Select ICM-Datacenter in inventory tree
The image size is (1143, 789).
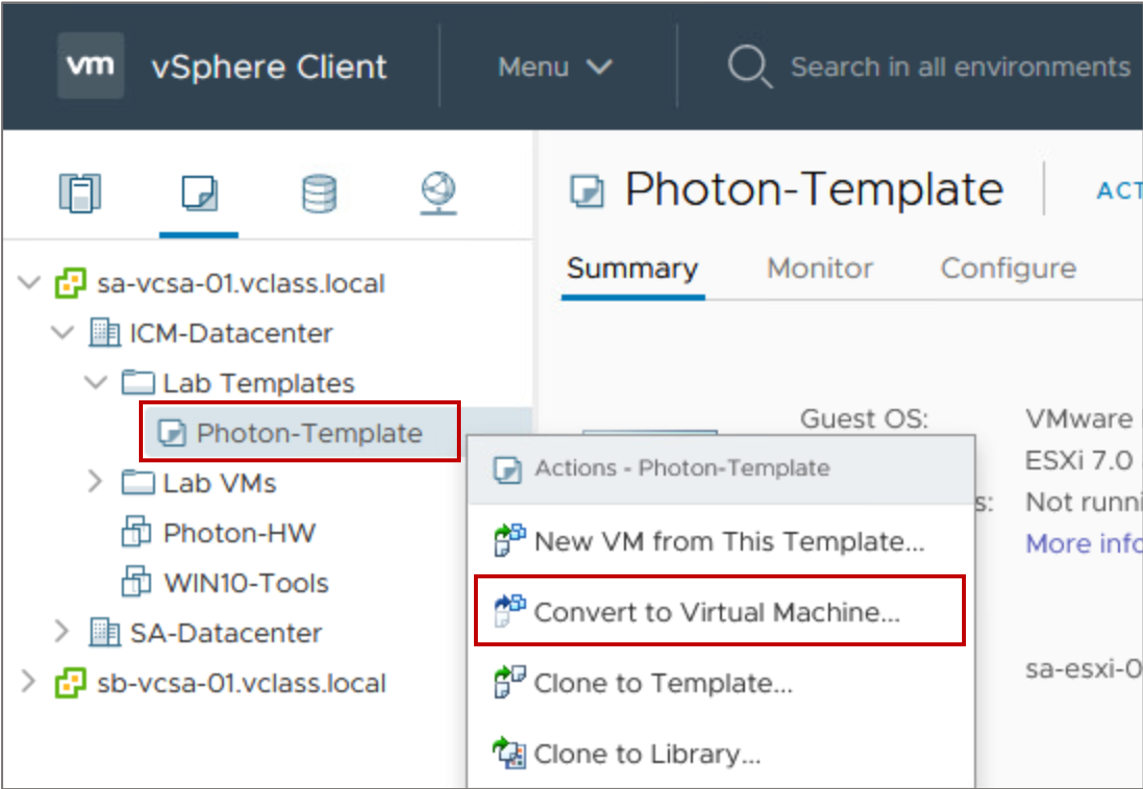click(231, 333)
